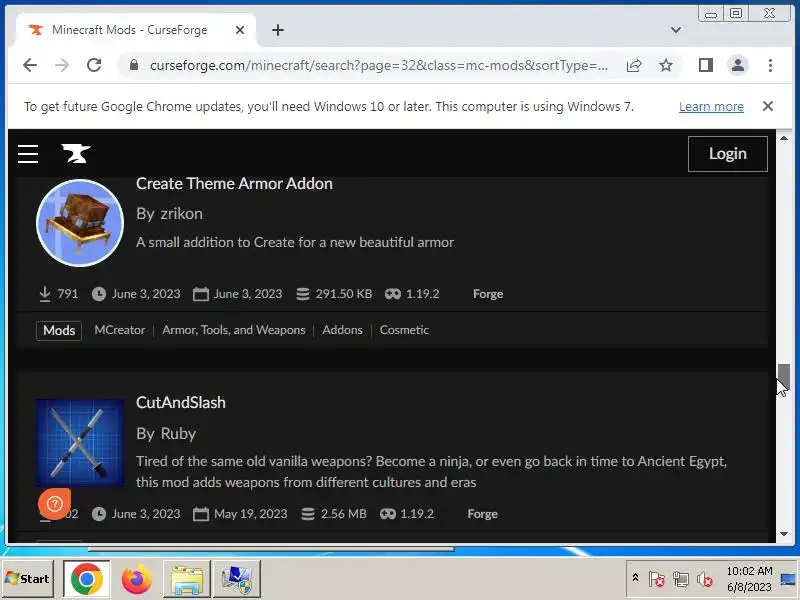The image size is (800, 600).
Task: Launch Firefox from the taskbar
Action: tap(136, 579)
